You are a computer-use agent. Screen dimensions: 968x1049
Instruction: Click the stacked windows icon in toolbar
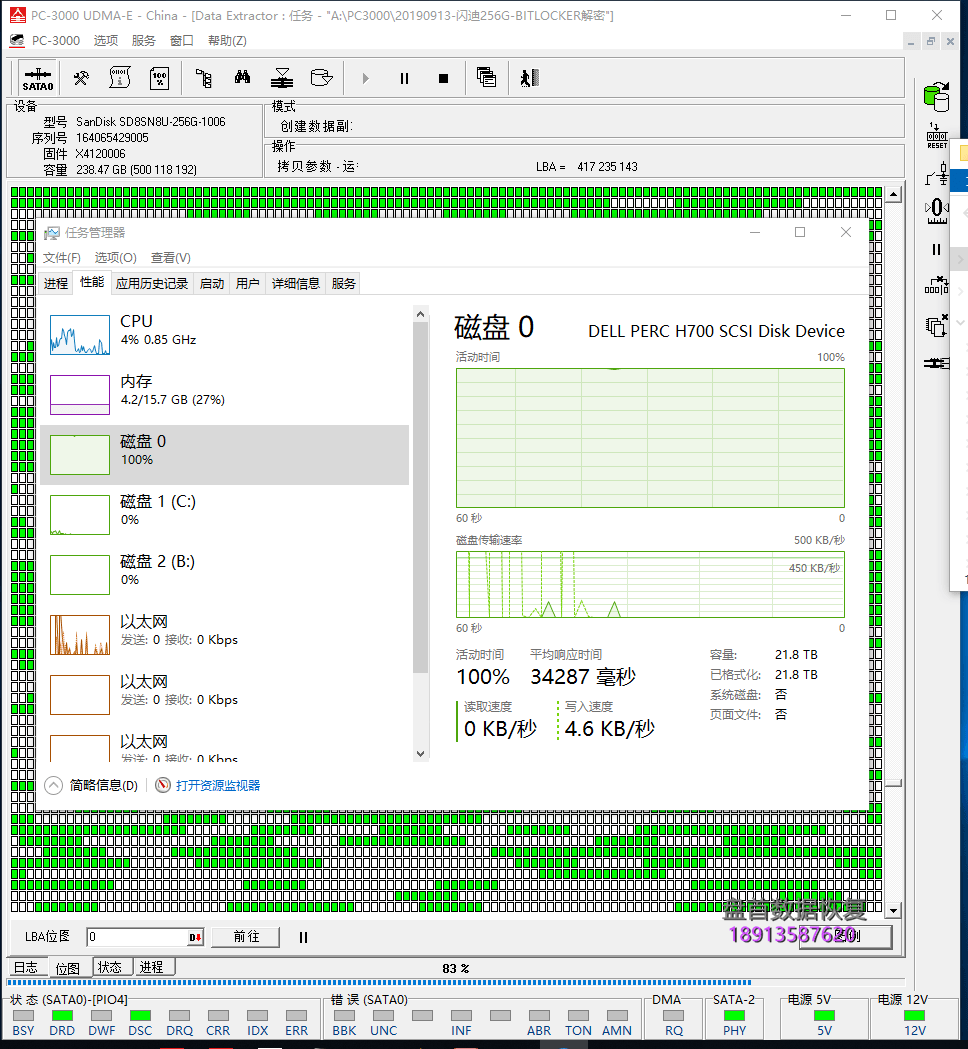click(x=486, y=78)
